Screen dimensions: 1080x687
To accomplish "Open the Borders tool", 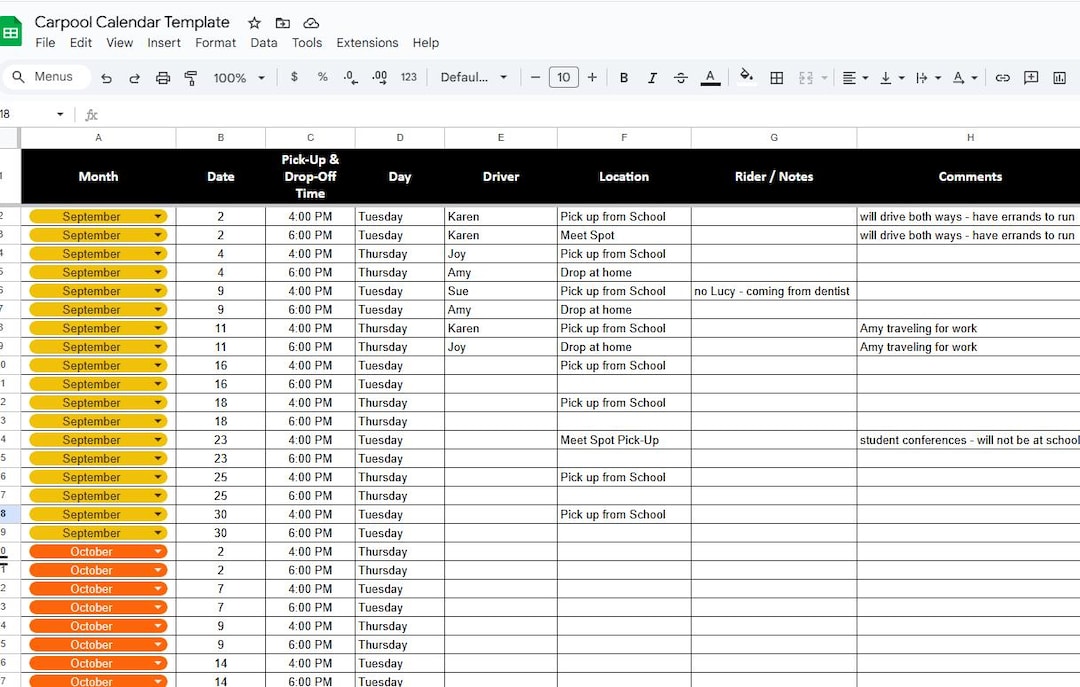I will coord(776,78).
